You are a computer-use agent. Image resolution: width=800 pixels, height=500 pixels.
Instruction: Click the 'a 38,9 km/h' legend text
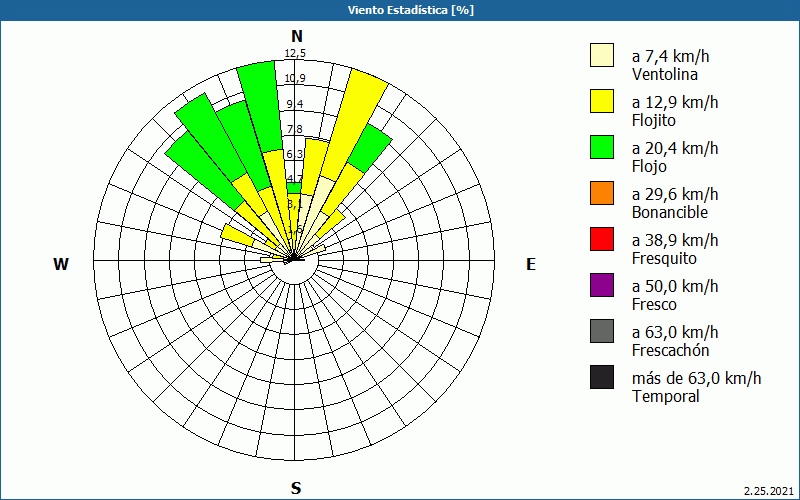coord(675,240)
